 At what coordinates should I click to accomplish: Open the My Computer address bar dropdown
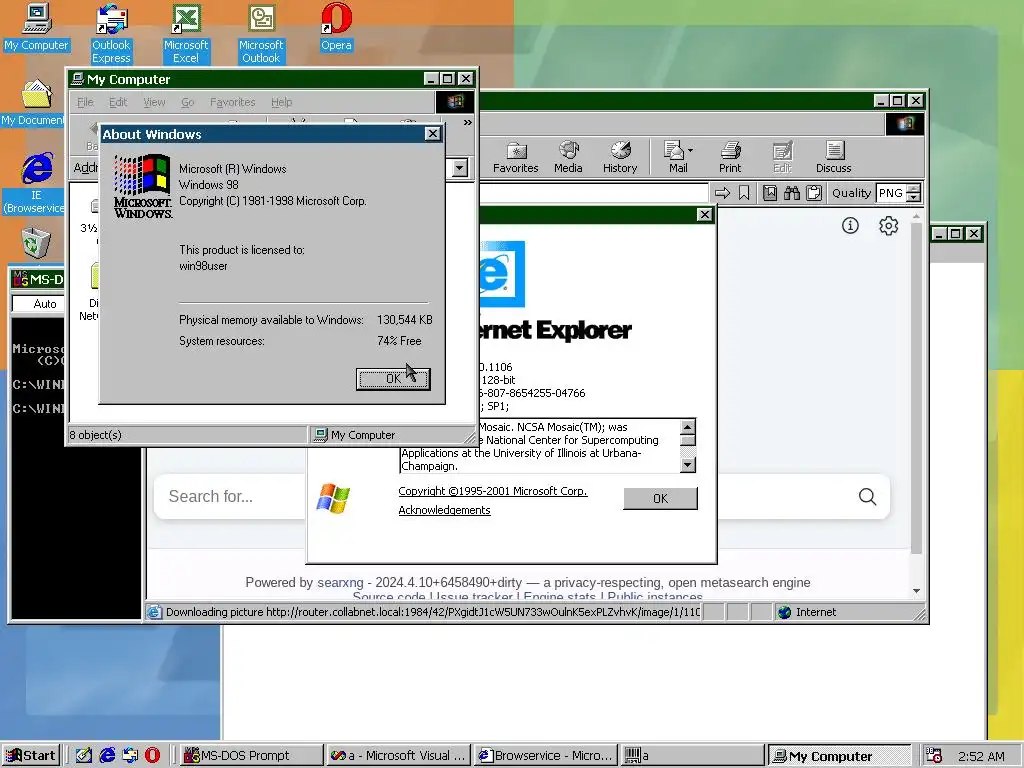(460, 168)
